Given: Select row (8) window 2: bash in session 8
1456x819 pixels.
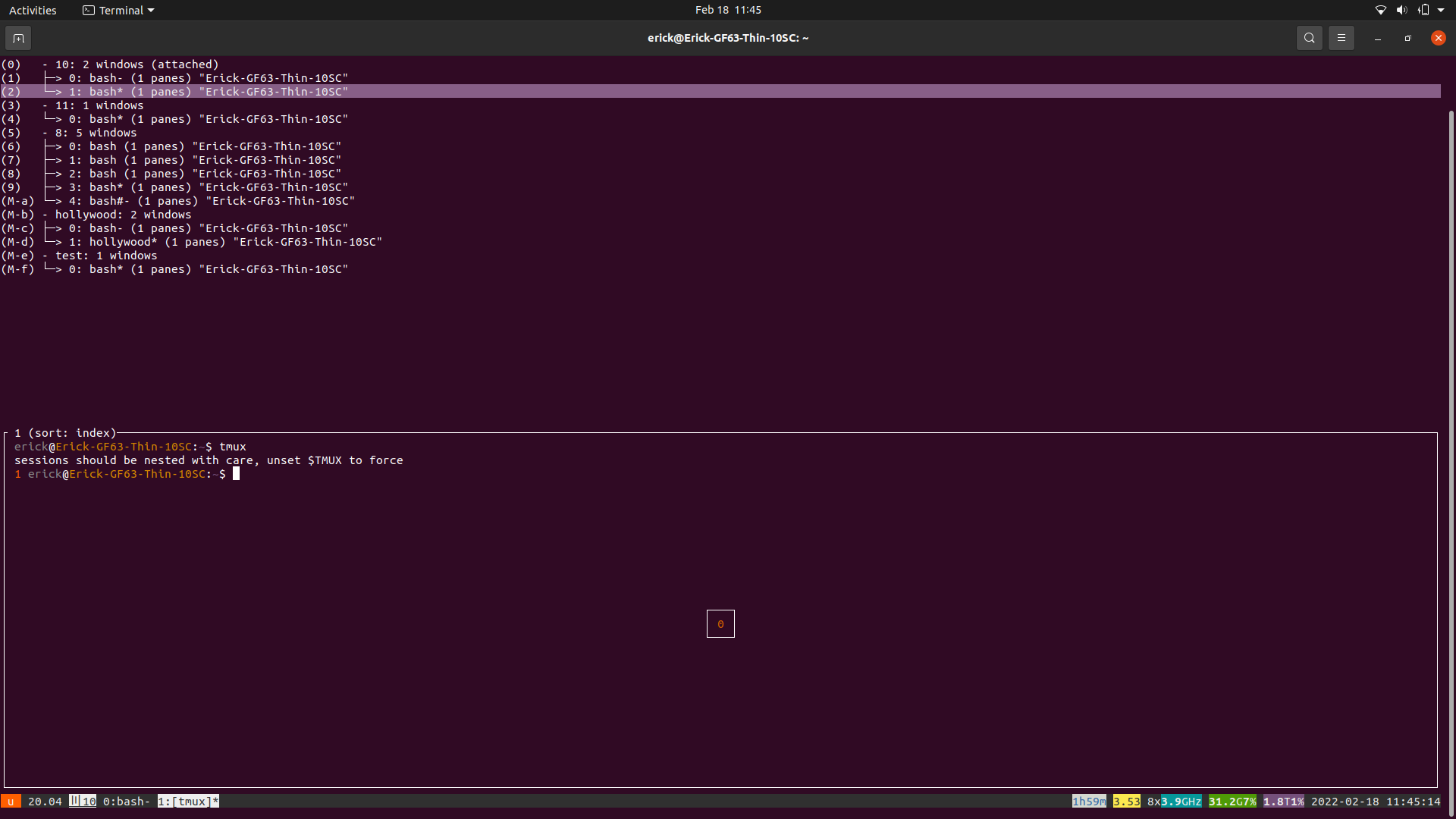Looking at the screenshot, I should coord(720,174).
